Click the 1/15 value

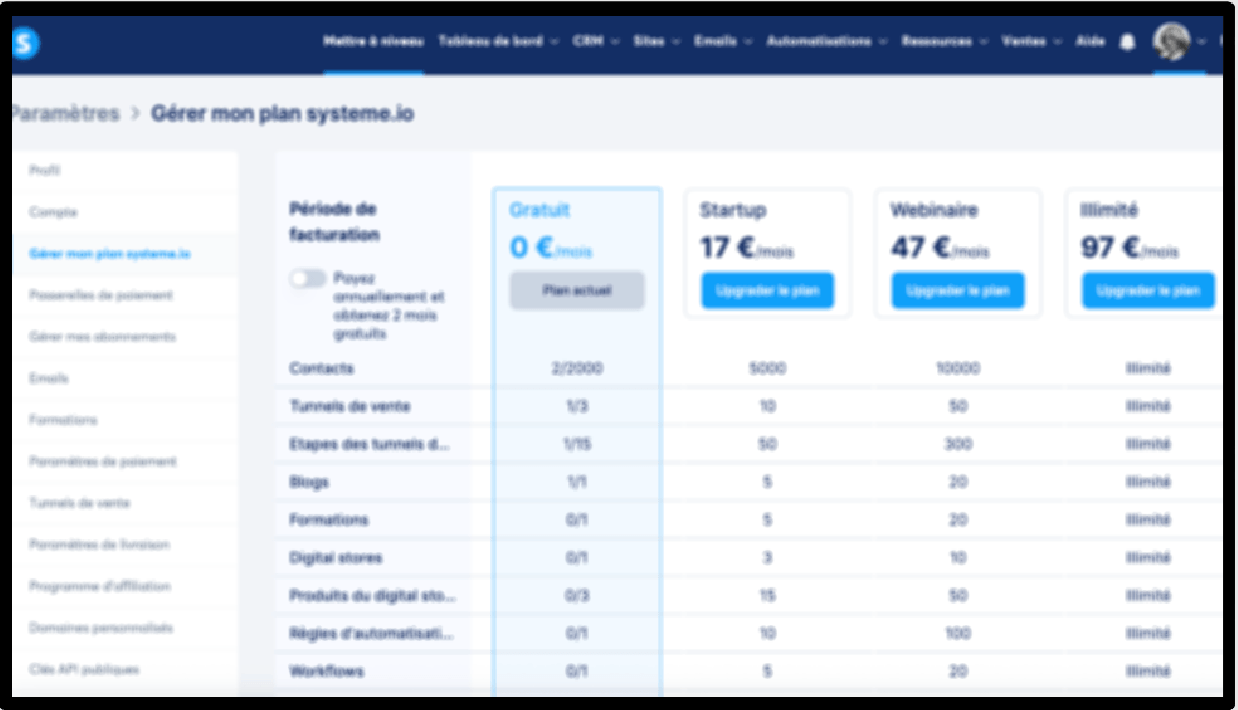point(577,444)
